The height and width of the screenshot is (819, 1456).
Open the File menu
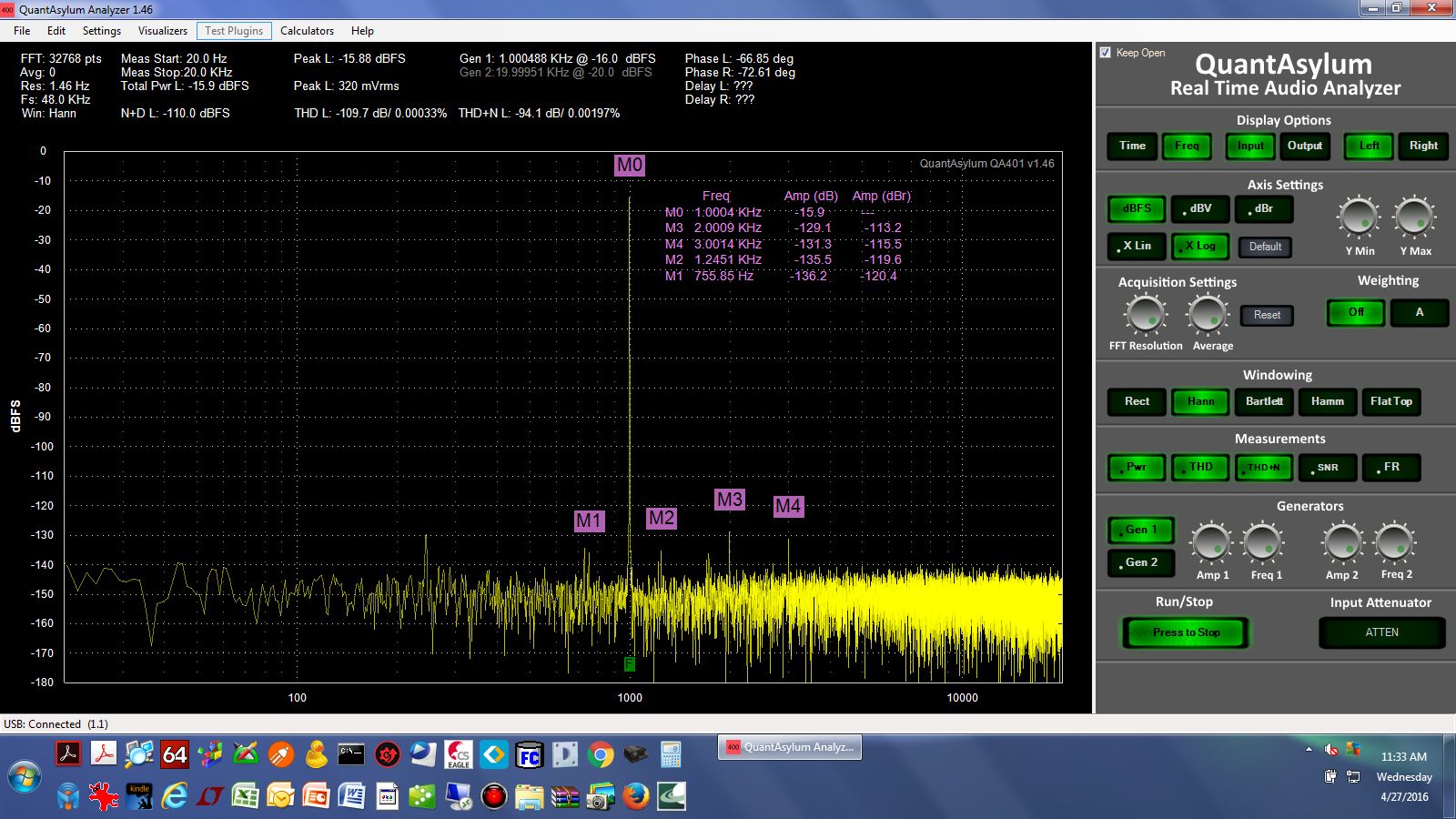(22, 31)
